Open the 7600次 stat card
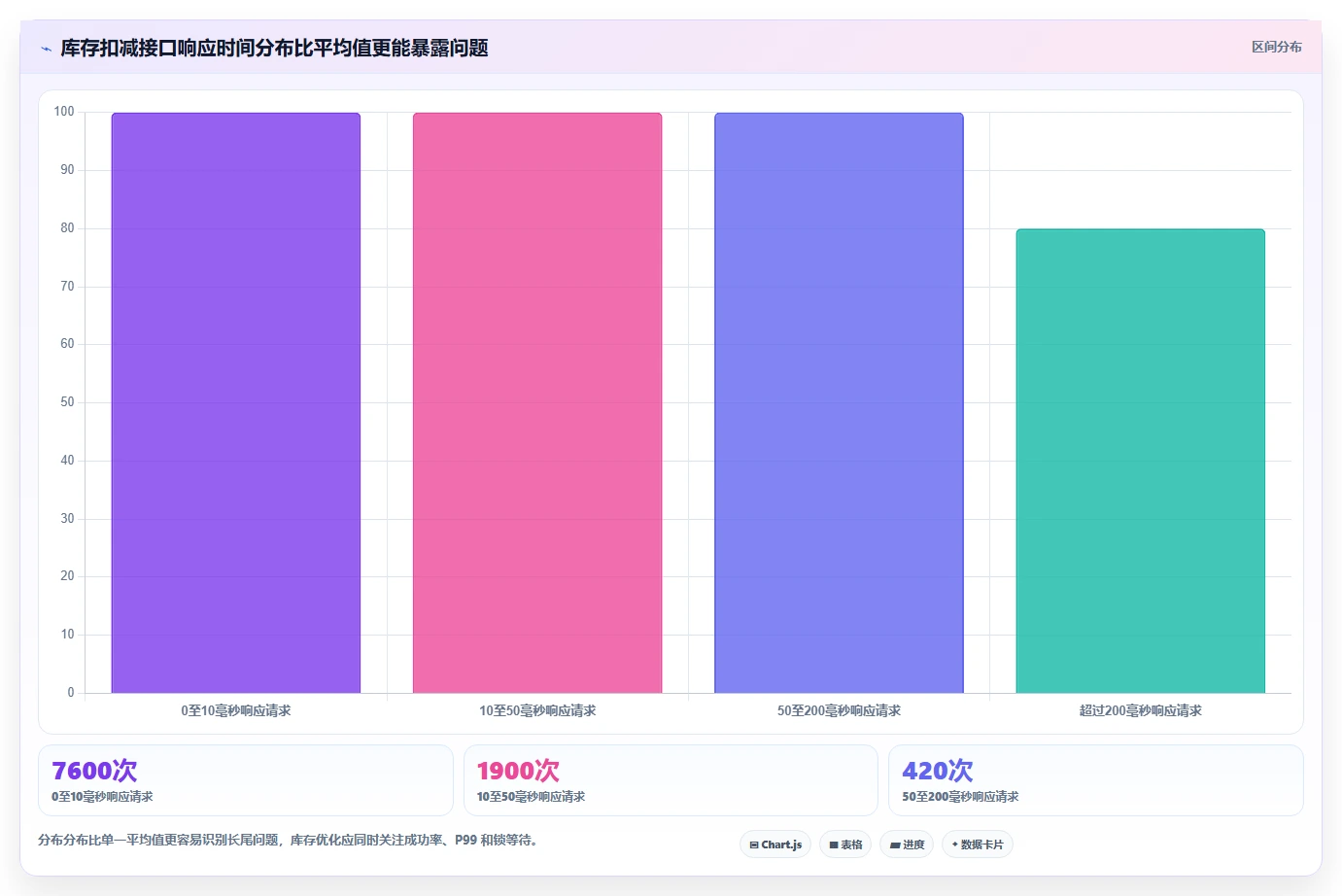This screenshot has width=1342, height=896. (246, 780)
